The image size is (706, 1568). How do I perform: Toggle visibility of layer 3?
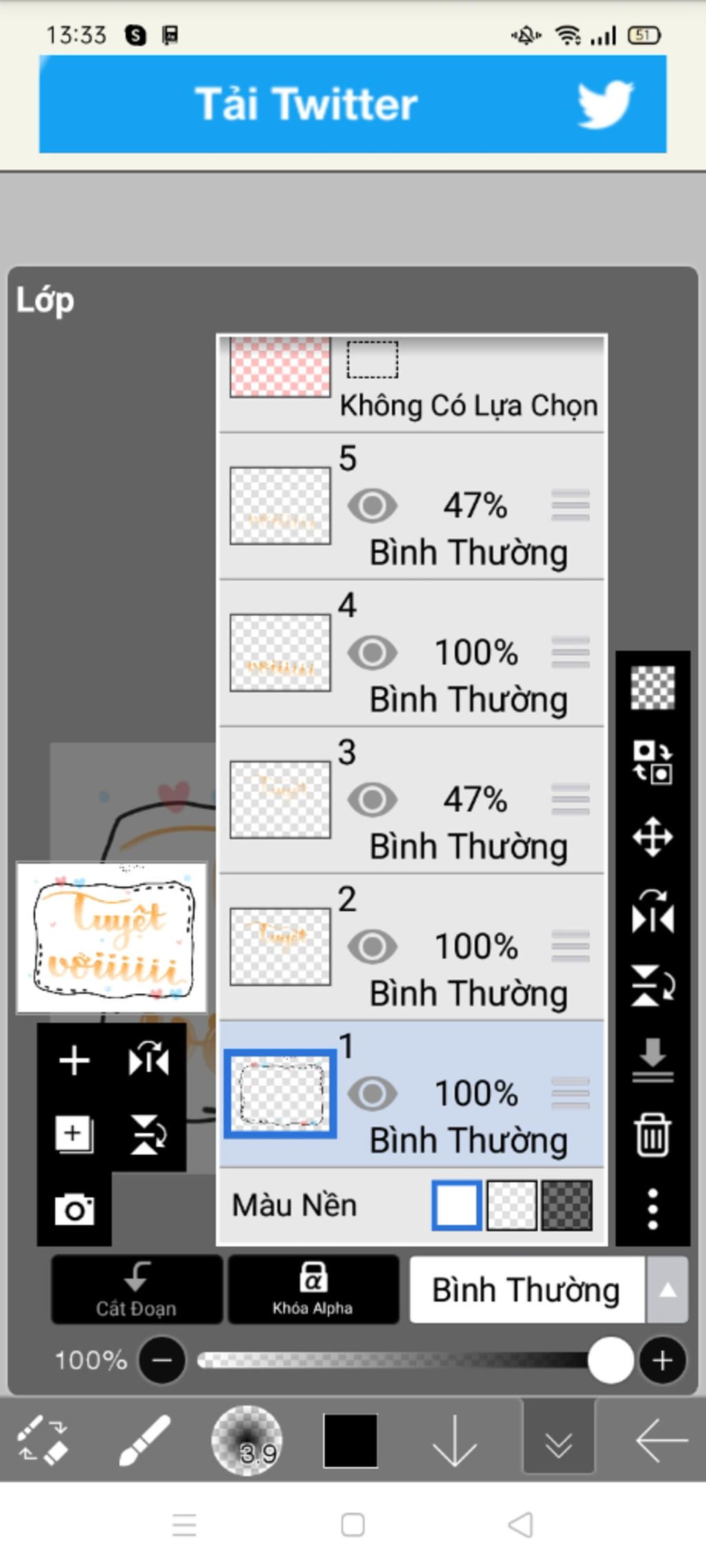pyautogui.click(x=372, y=800)
